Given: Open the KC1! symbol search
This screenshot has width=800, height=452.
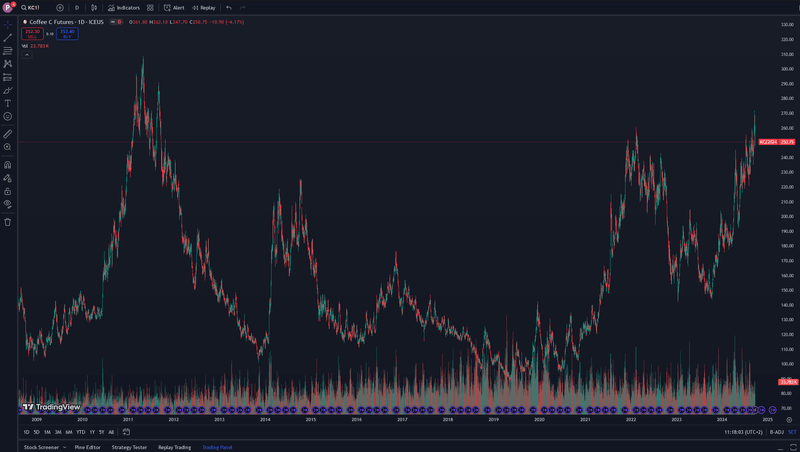Looking at the screenshot, I should pos(32,8).
